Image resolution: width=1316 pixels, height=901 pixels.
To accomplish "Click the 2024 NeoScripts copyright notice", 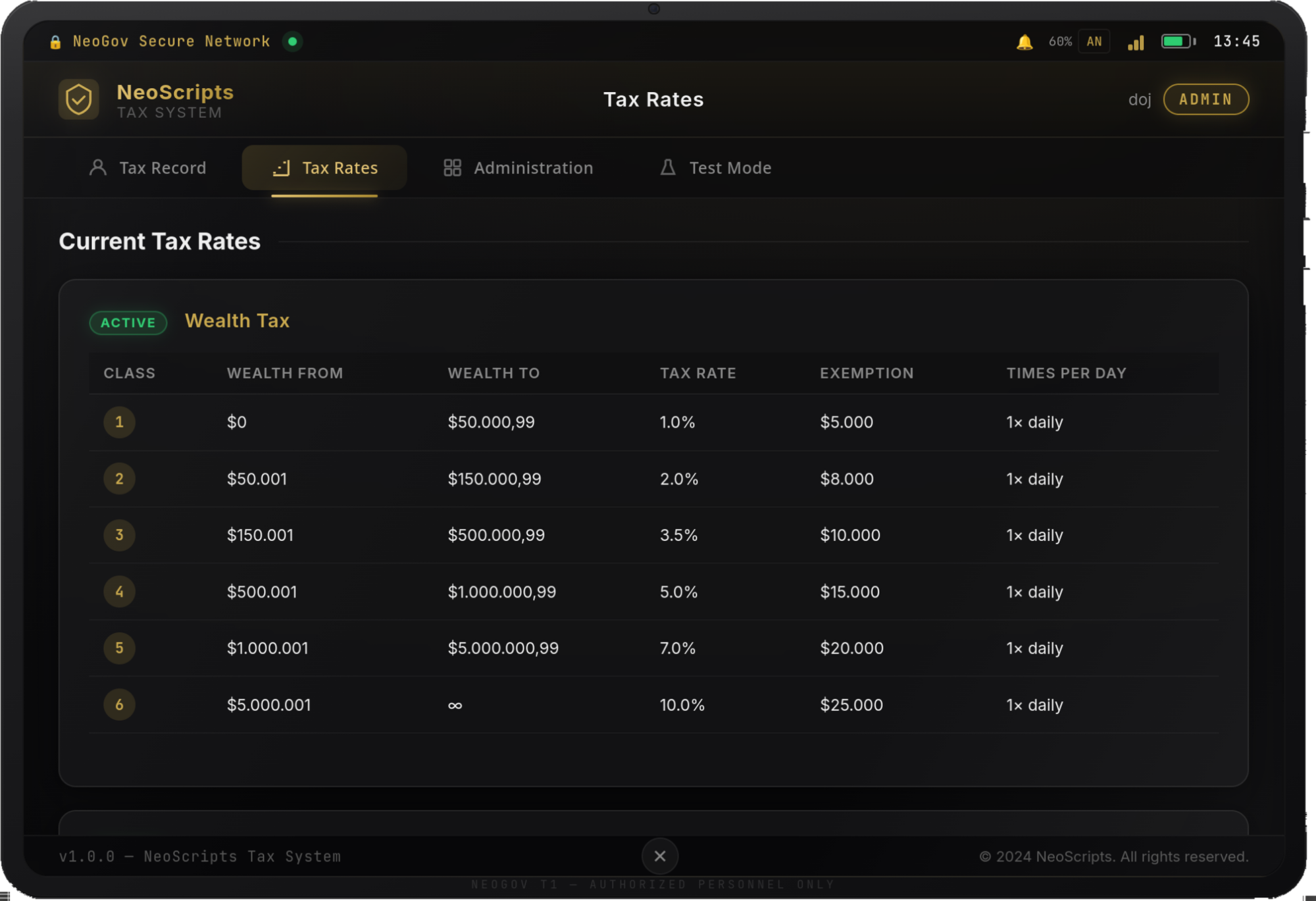I will click(1113, 856).
